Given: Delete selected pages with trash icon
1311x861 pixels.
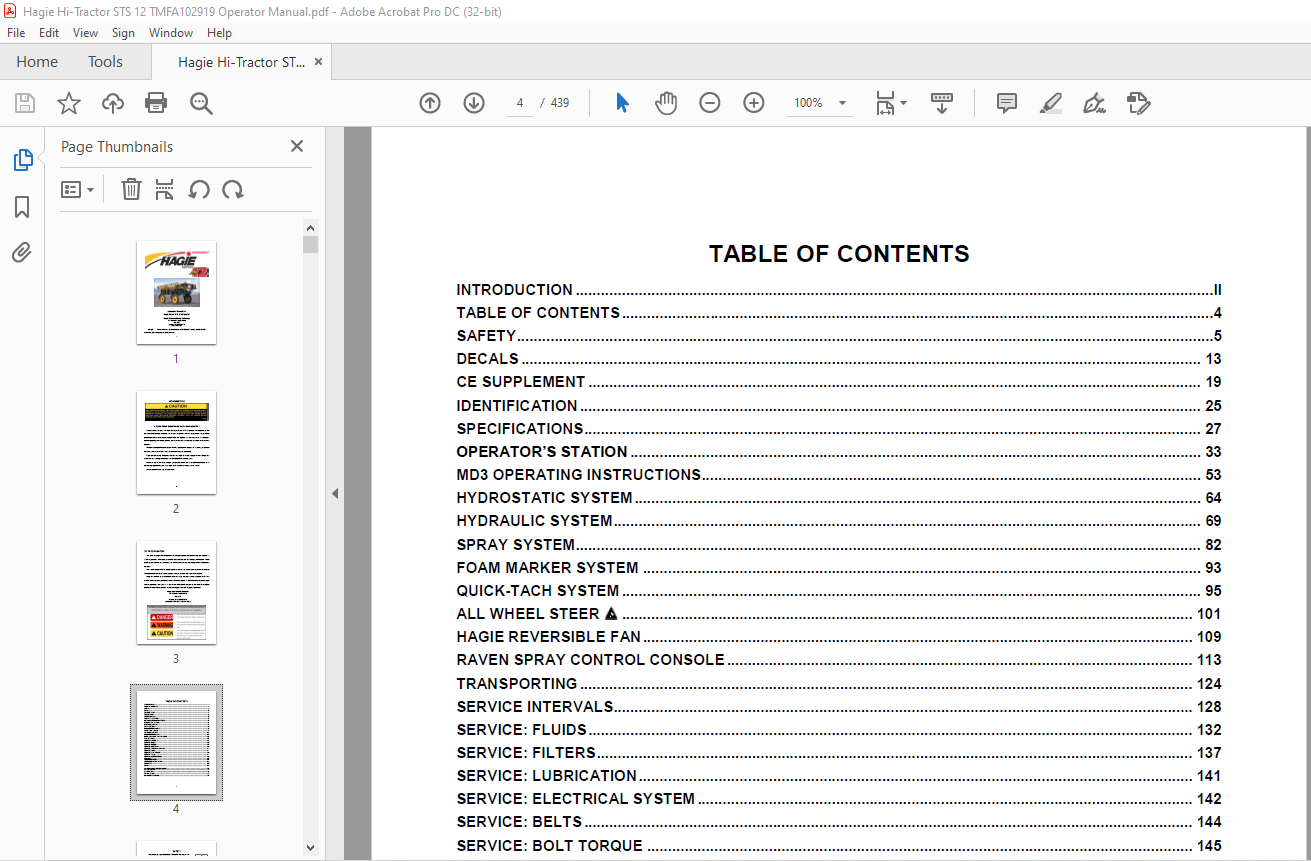Looking at the screenshot, I should pyautogui.click(x=131, y=189).
